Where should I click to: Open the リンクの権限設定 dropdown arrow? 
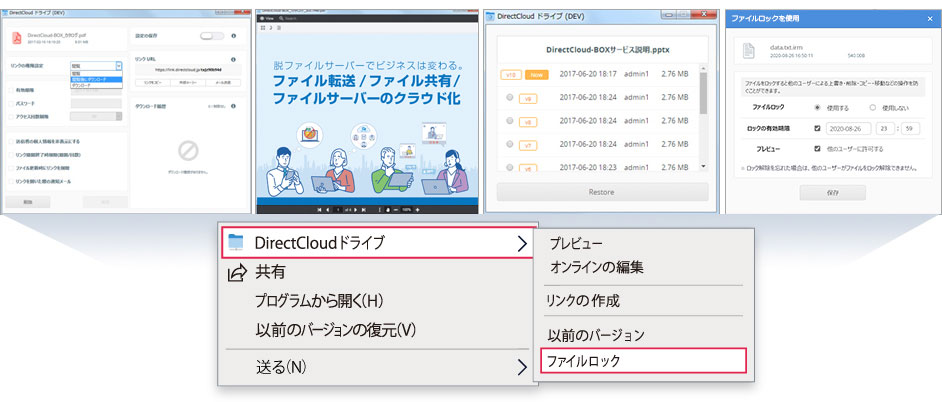tap(119, 66)
